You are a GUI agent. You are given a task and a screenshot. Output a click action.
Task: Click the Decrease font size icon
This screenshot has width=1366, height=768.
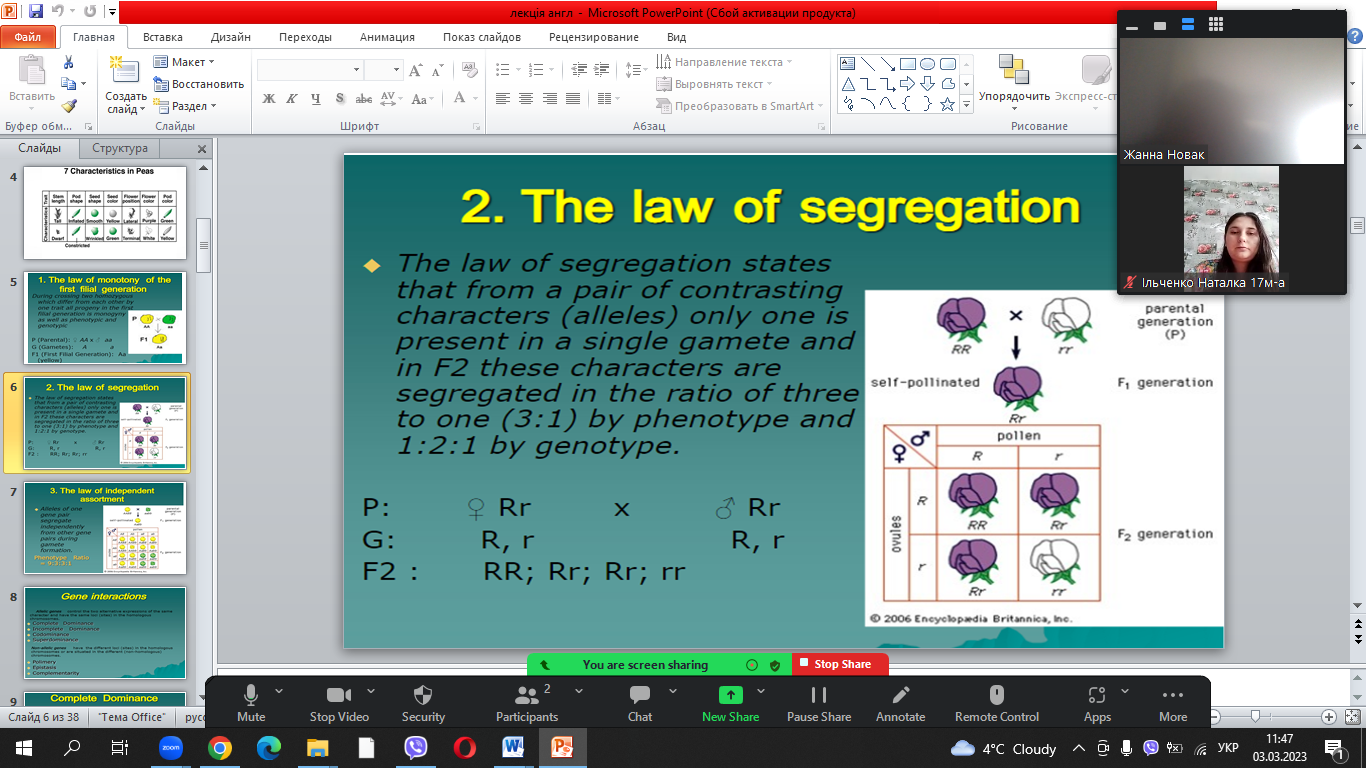tap(437, 70)
